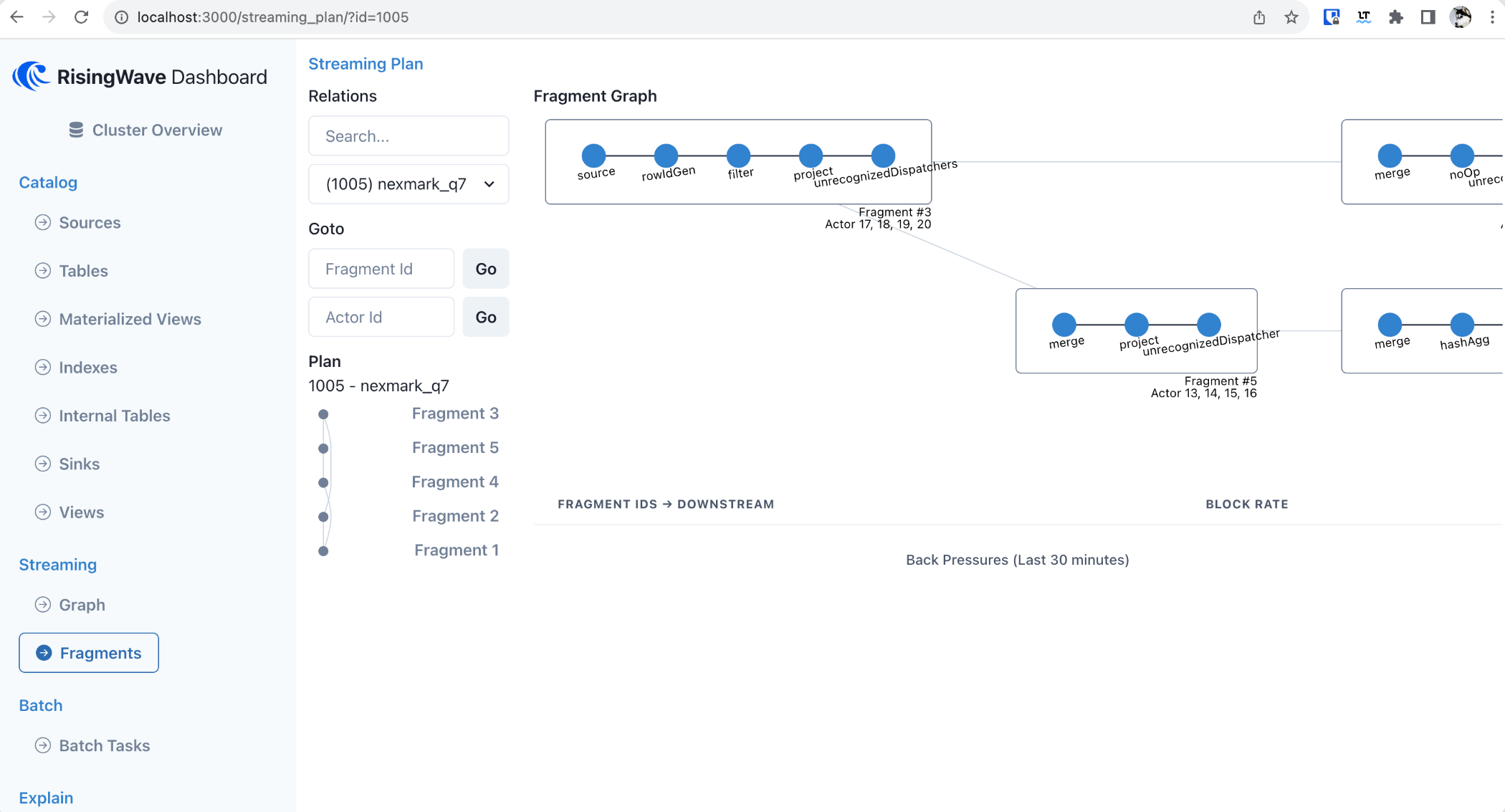
Task: Expand the Sources catalog section
Action: click(x=90, y=222)
